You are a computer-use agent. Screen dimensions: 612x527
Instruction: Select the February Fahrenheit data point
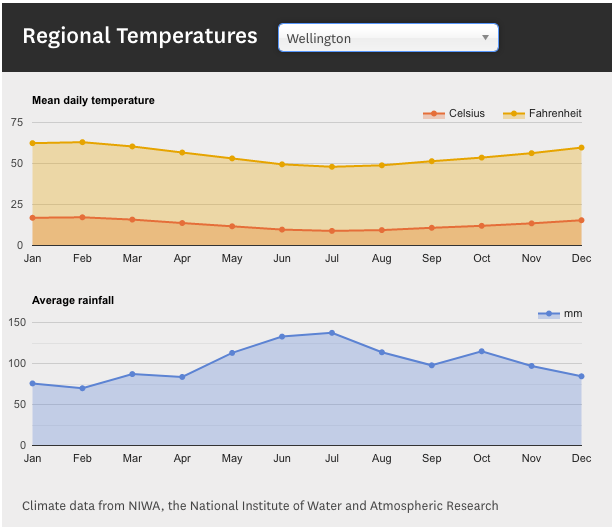pyautogui.click(x=82, y=142)
